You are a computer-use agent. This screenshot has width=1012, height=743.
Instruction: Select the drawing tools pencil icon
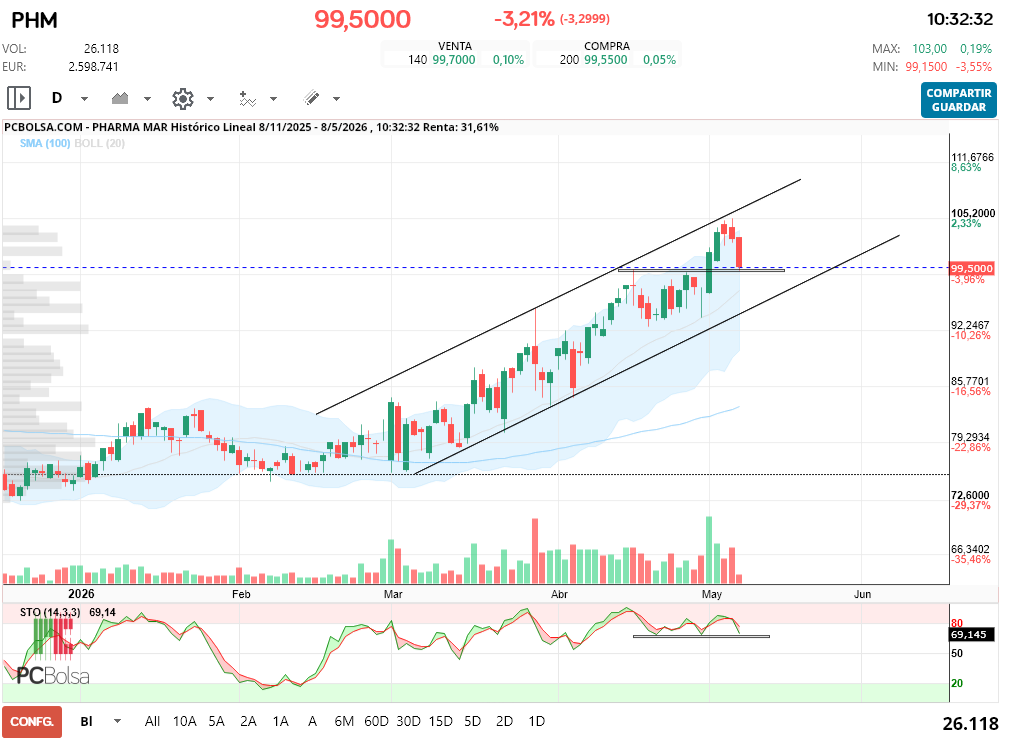pos(311,98)
